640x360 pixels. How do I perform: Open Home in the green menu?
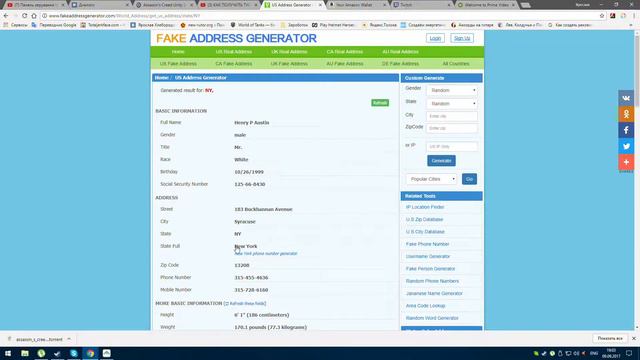(x=178, y=52)
